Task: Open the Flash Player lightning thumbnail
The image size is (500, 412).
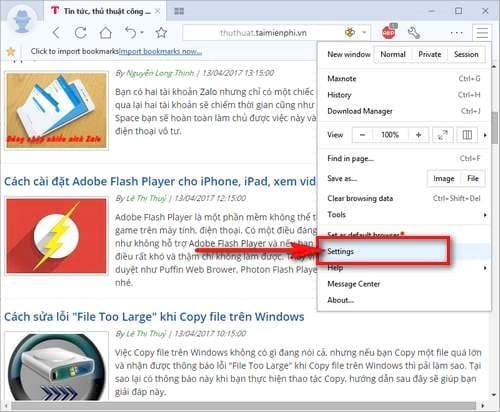Action: 56,236
